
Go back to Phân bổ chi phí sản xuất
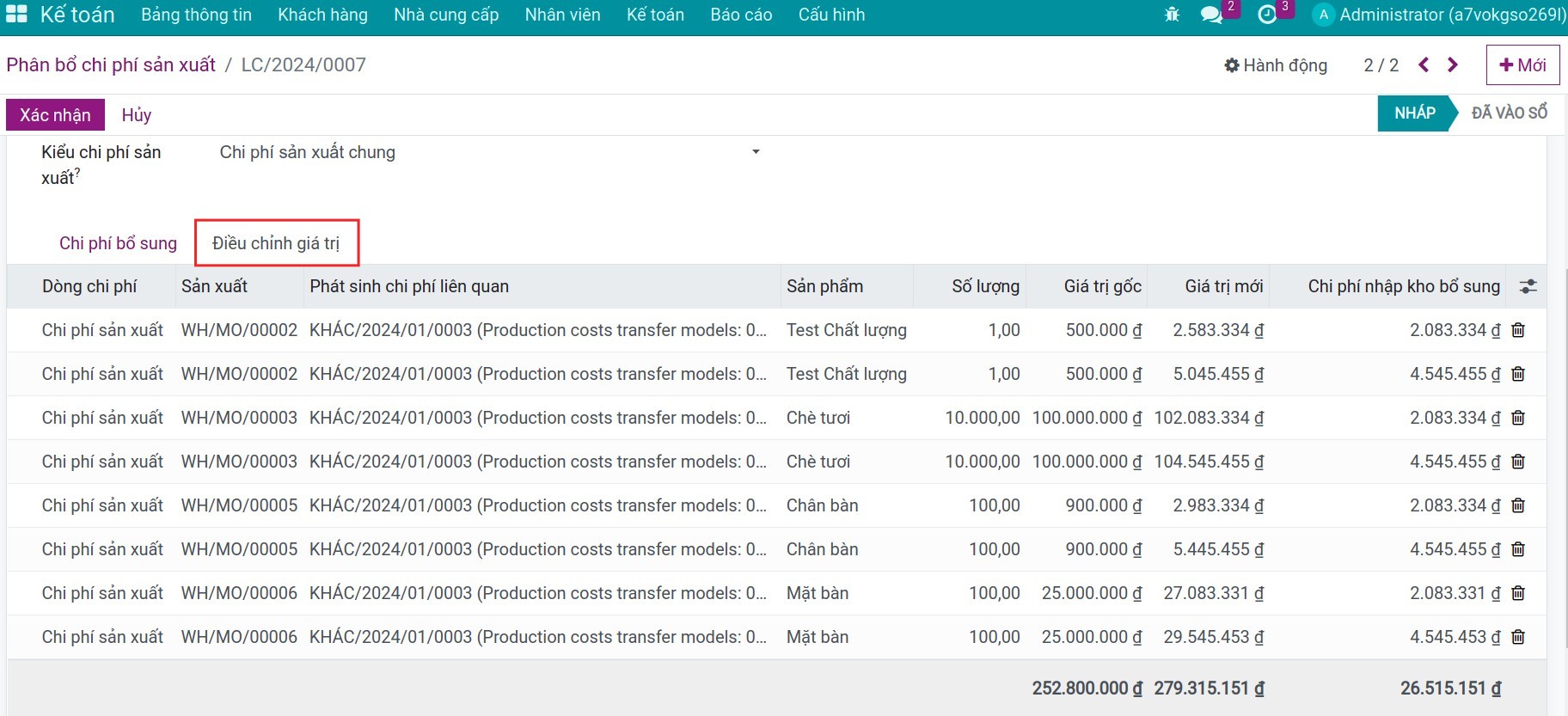coord(111,65)
